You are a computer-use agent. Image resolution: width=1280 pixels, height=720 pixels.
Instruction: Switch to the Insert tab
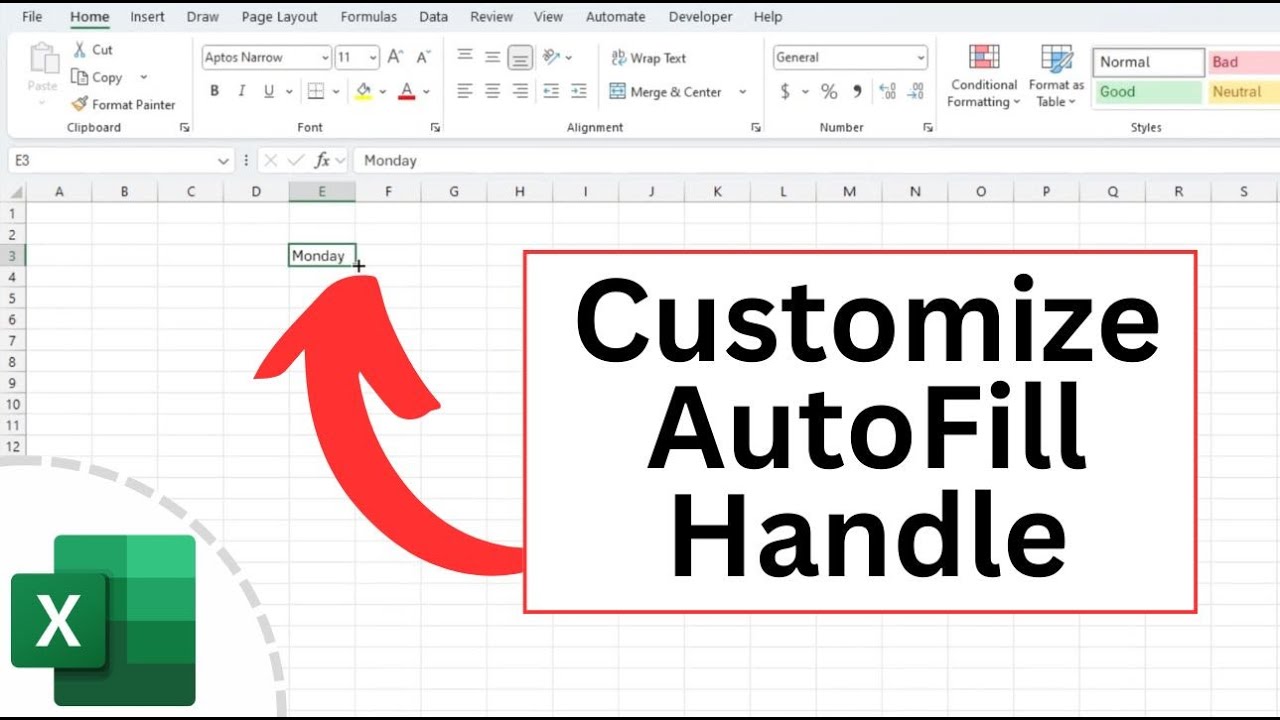(147, 17)
